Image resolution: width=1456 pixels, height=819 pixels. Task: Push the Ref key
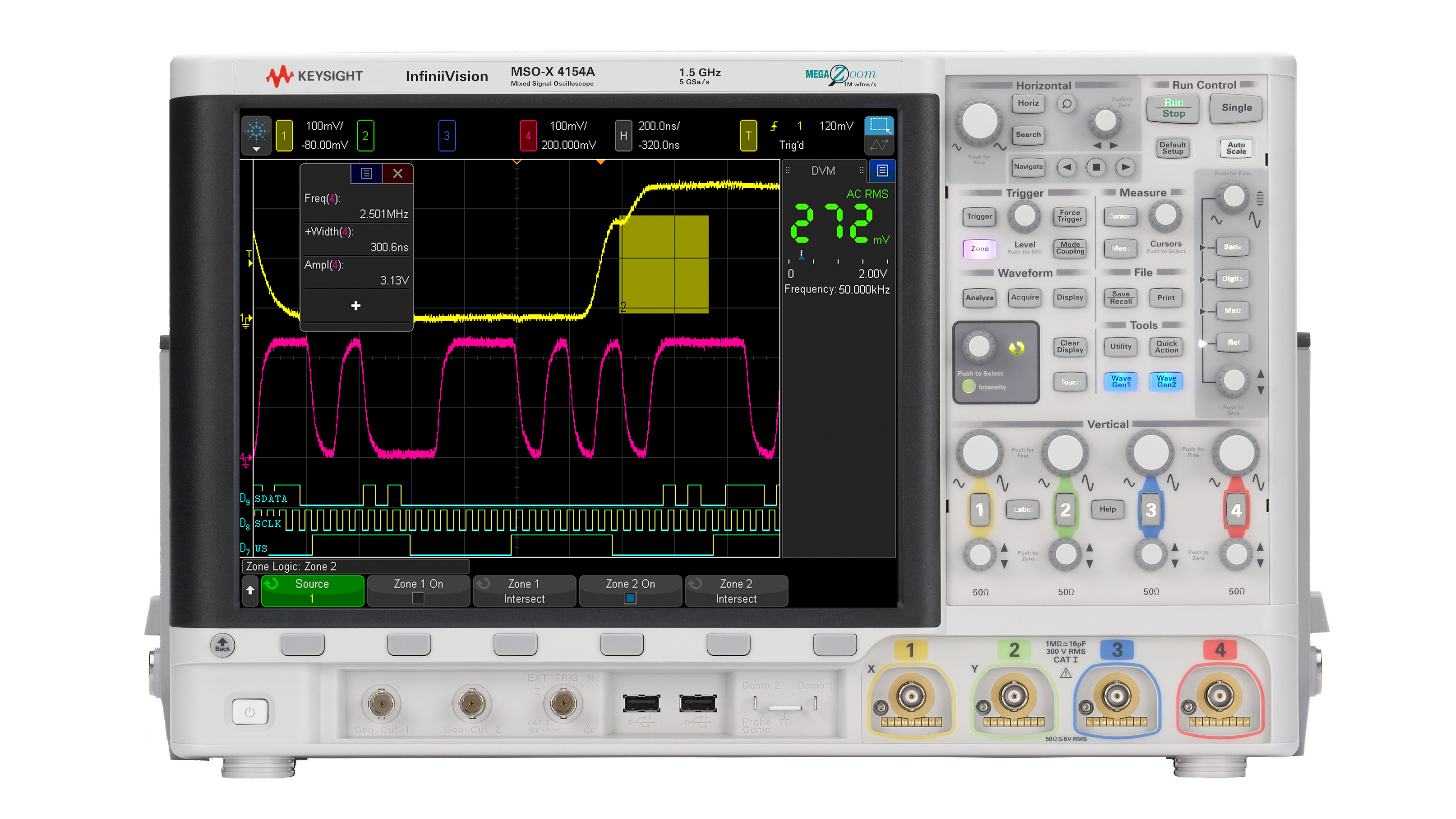(1232, 343)
